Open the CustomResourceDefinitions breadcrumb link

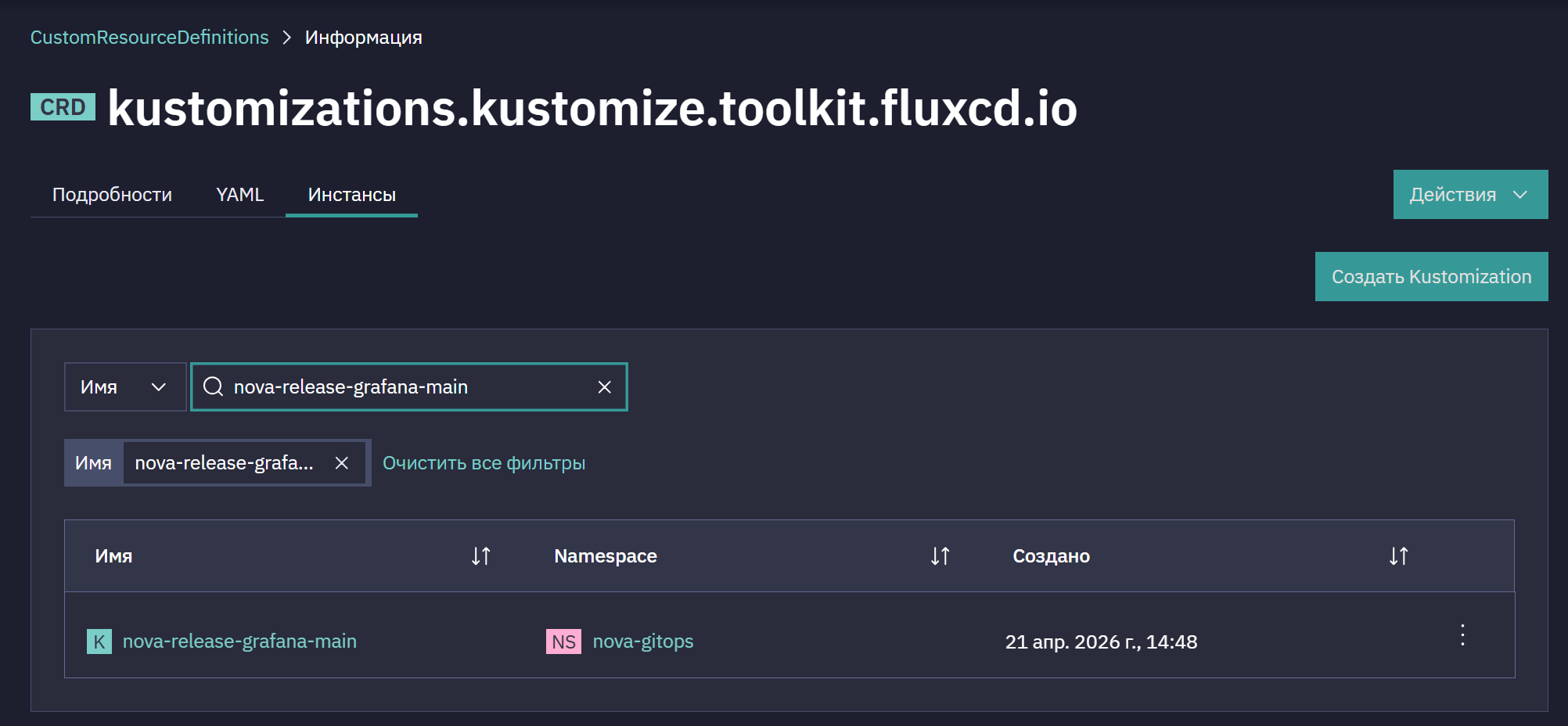click(149, 38)
